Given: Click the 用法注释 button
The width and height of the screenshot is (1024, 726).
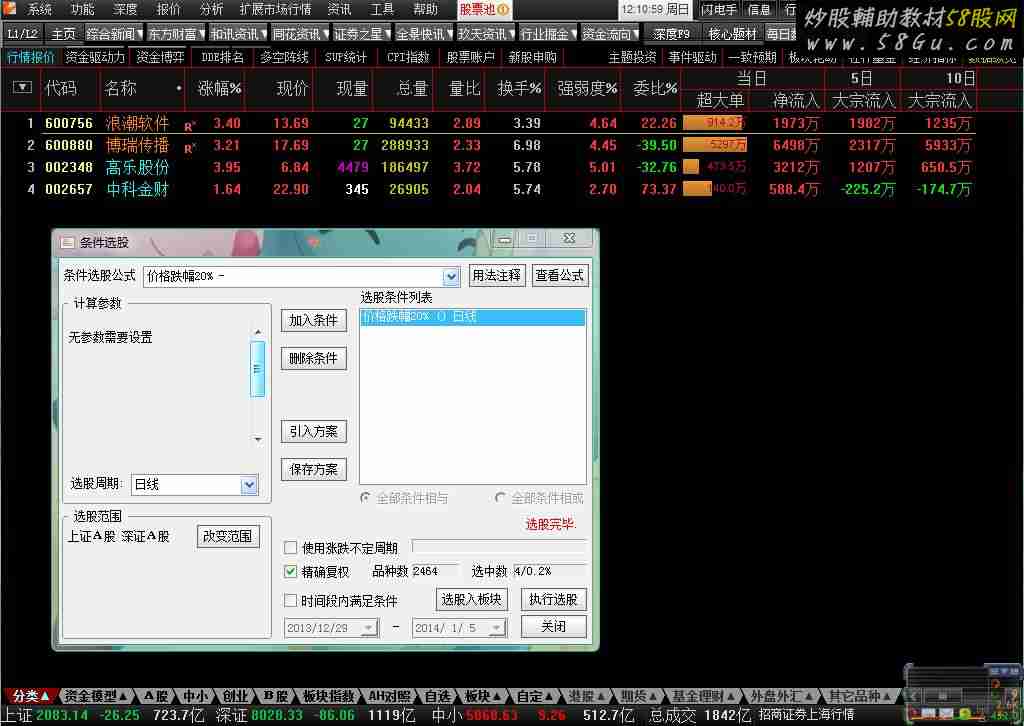Looking at the screenshot, I should (496, 276).
